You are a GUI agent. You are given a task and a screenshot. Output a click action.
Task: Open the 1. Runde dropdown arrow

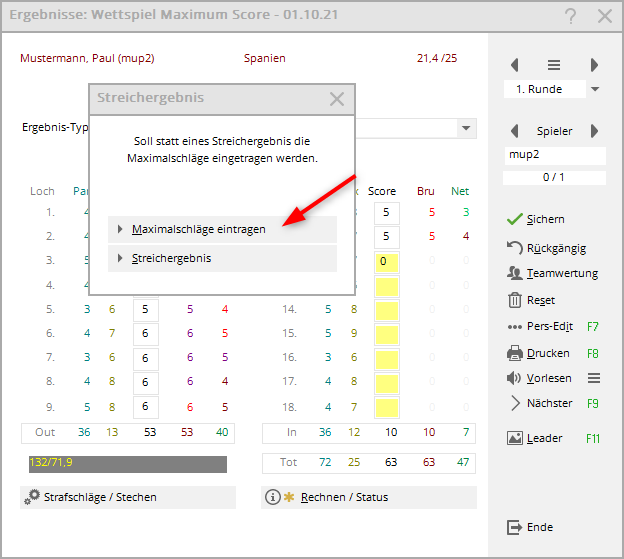tap(595, 89)
